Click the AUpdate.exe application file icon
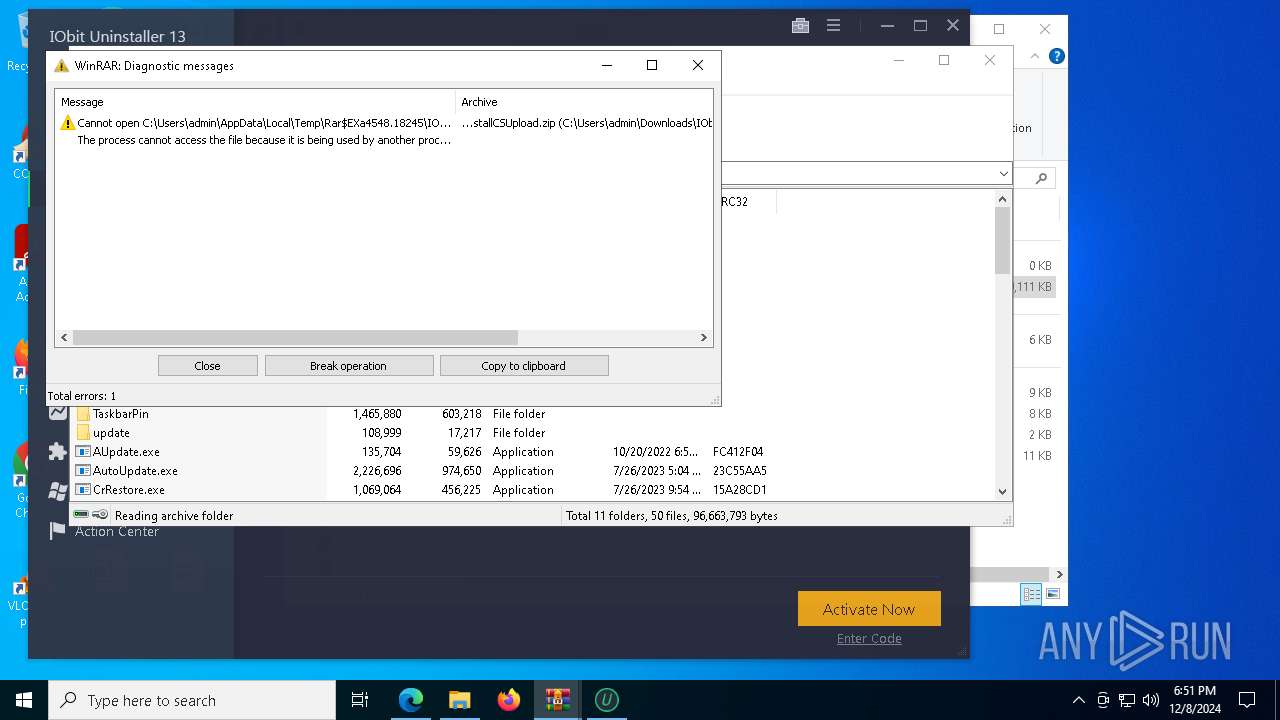 click(83, 452)
